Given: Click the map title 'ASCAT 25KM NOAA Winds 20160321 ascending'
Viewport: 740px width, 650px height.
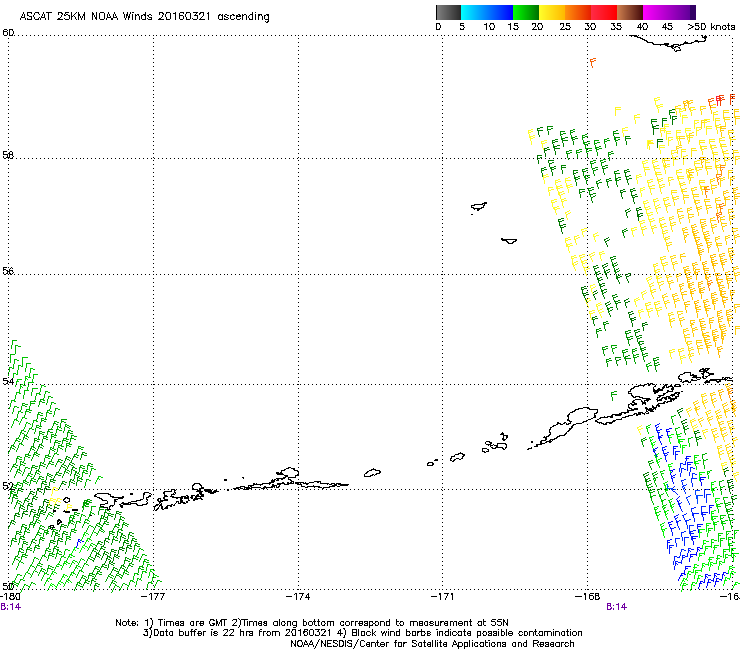Looking at the screenshot, I should 144,17.
